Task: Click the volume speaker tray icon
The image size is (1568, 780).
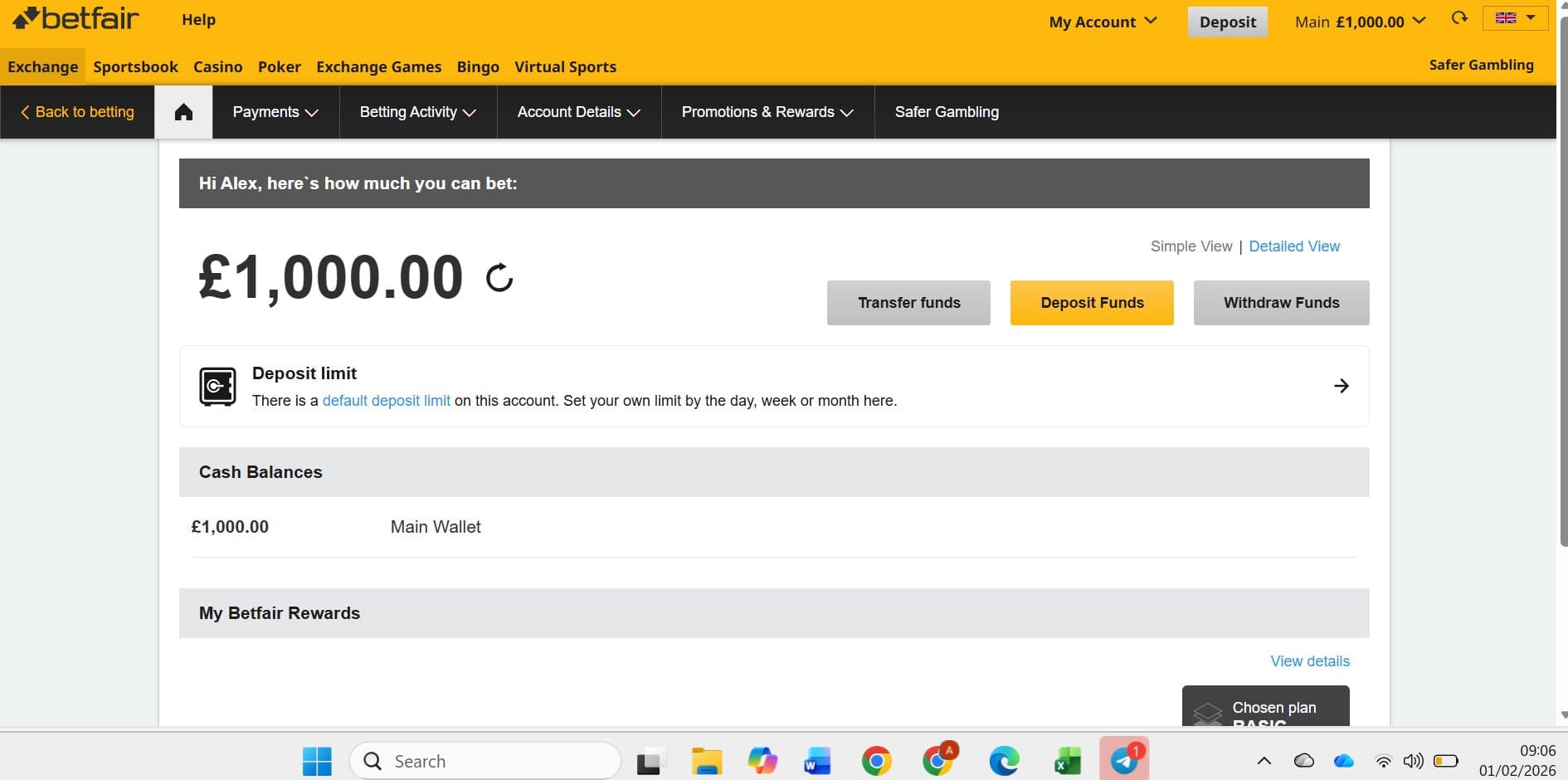Action: pyautogui.click(x=1413, y=761)
